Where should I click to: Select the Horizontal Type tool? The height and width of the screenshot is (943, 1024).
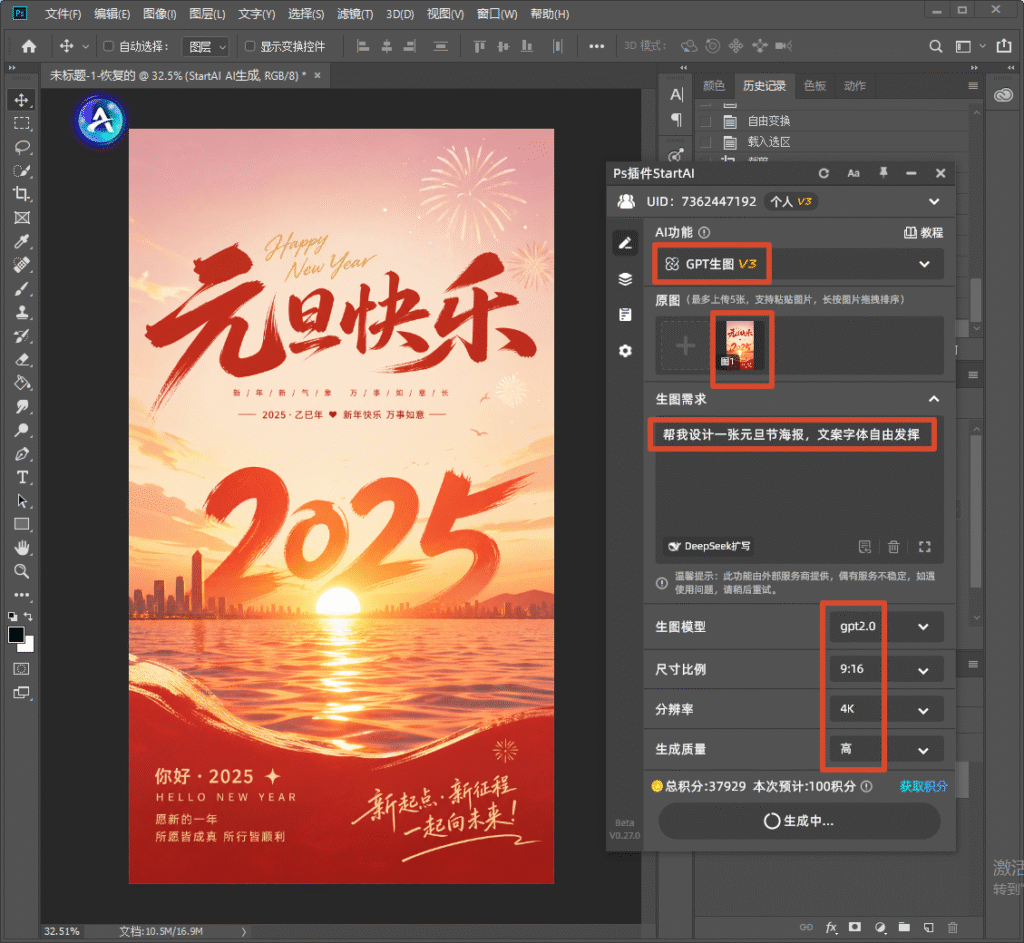pyautogui.click(x=22, y=477)
